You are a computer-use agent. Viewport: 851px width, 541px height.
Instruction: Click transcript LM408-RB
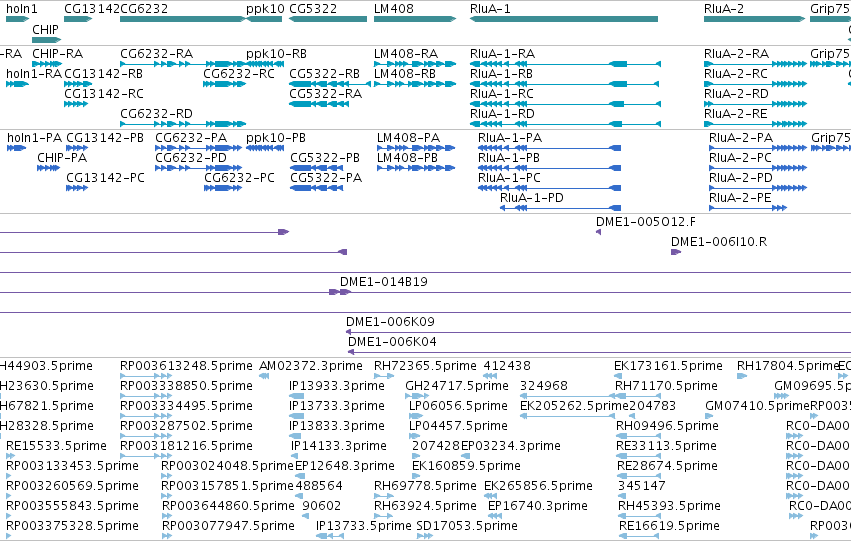point(415,84)
